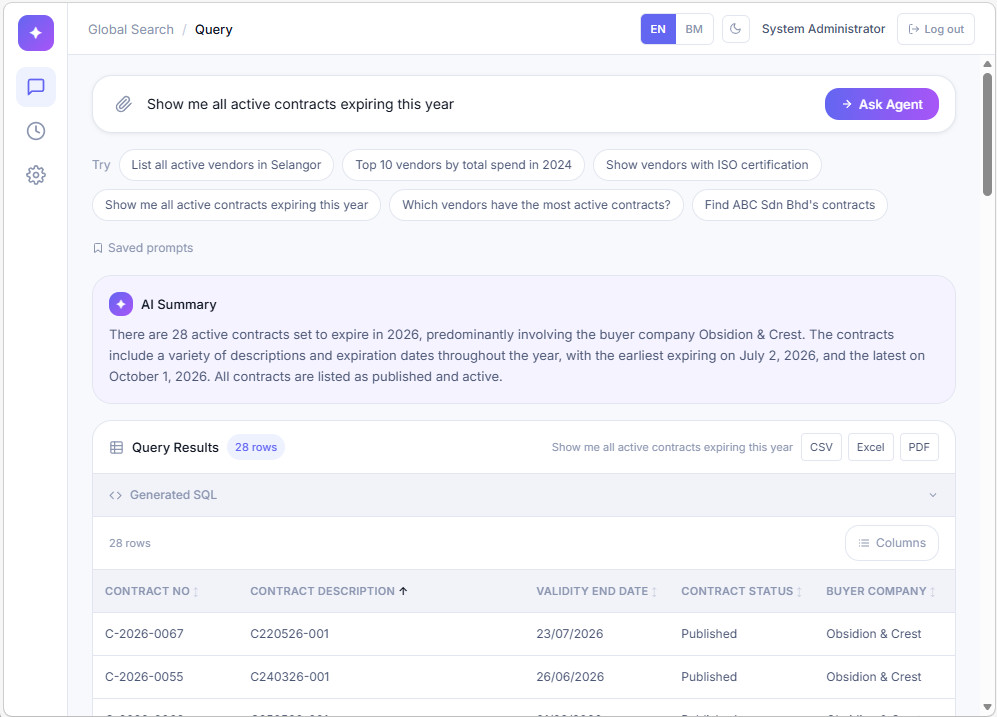Click Obsidion & Crest in C-2026-0055 row

point(874,677)
